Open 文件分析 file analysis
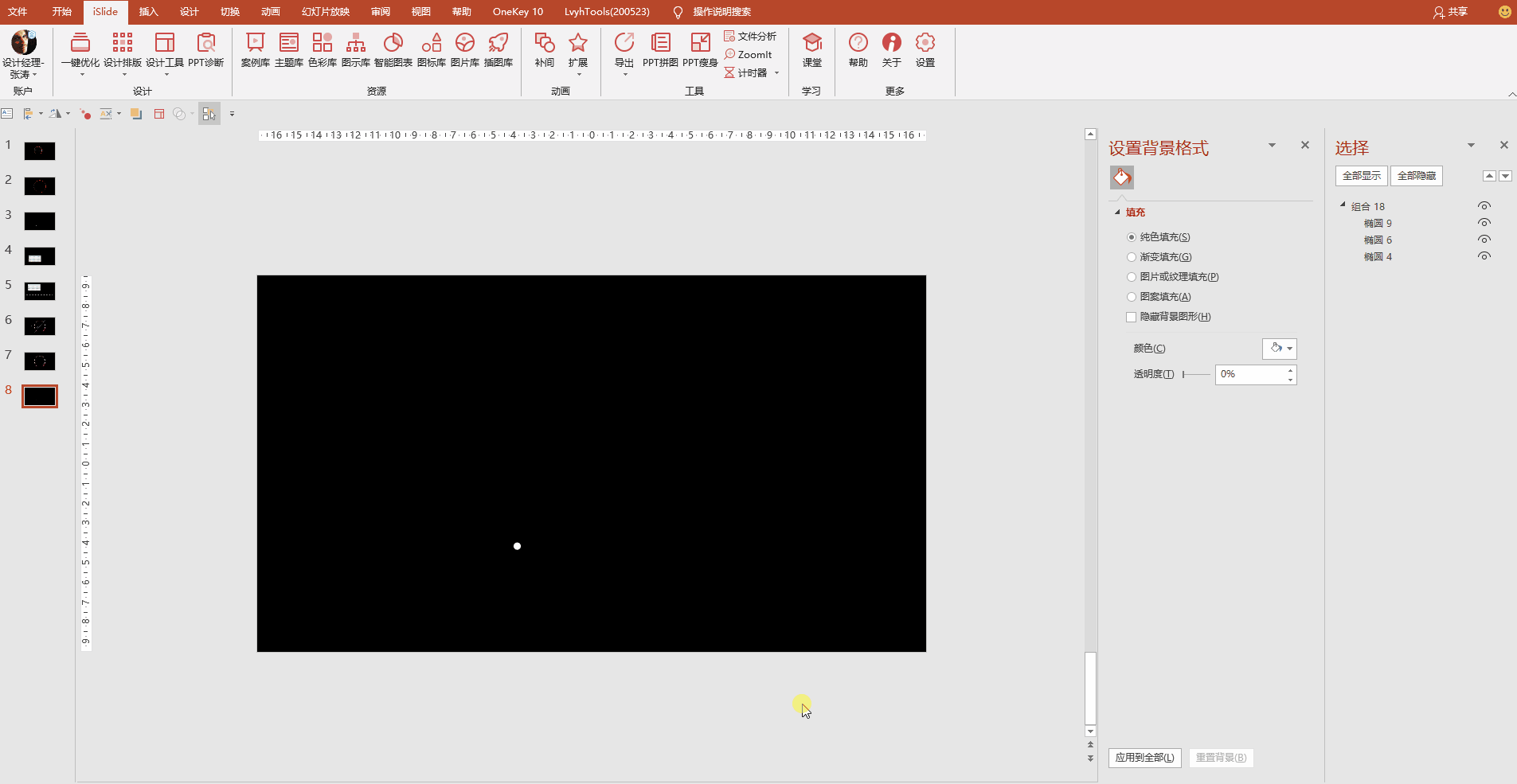 (750, 36)
